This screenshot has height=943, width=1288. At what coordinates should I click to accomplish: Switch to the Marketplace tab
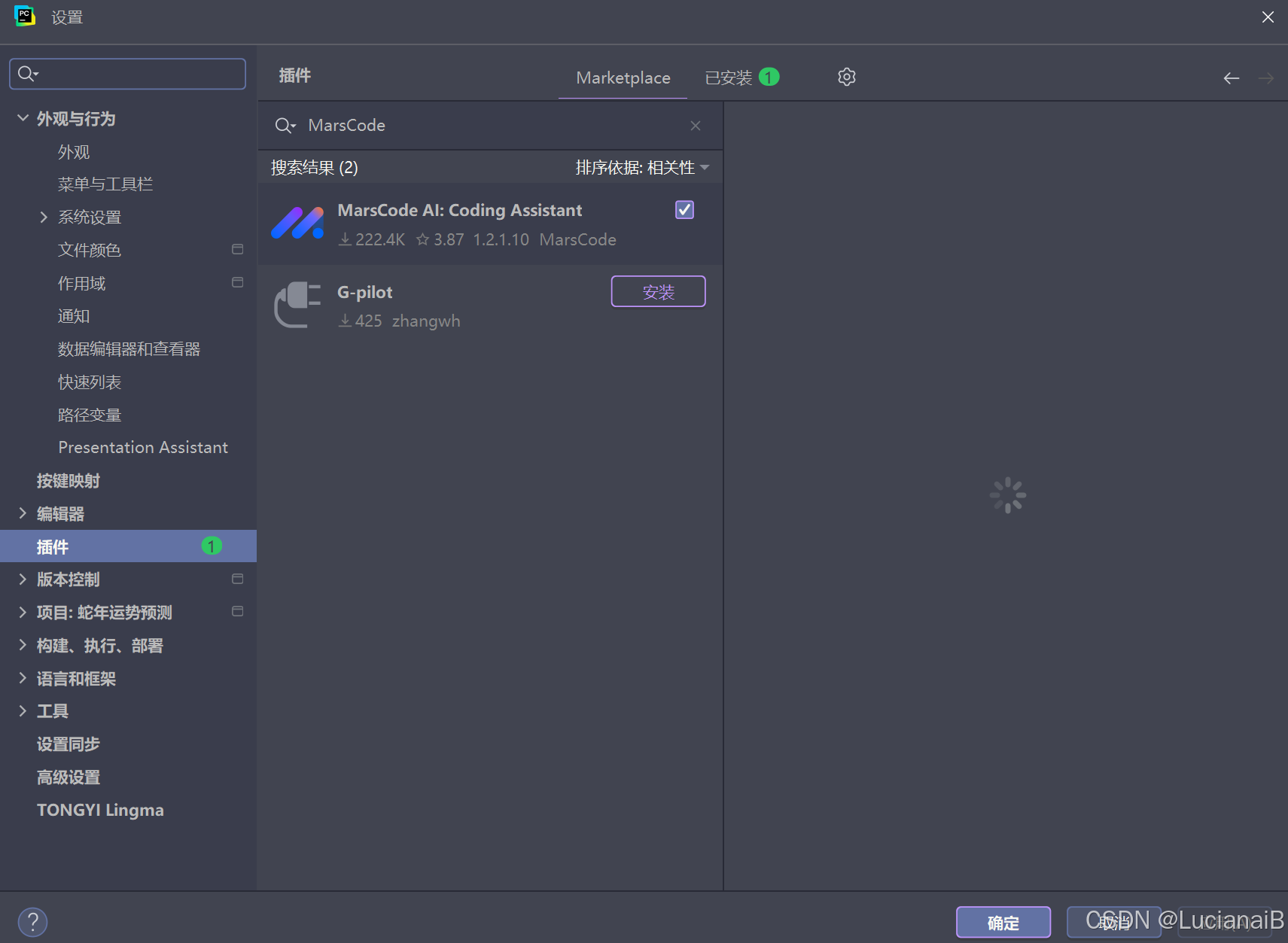tap(623, 78)
